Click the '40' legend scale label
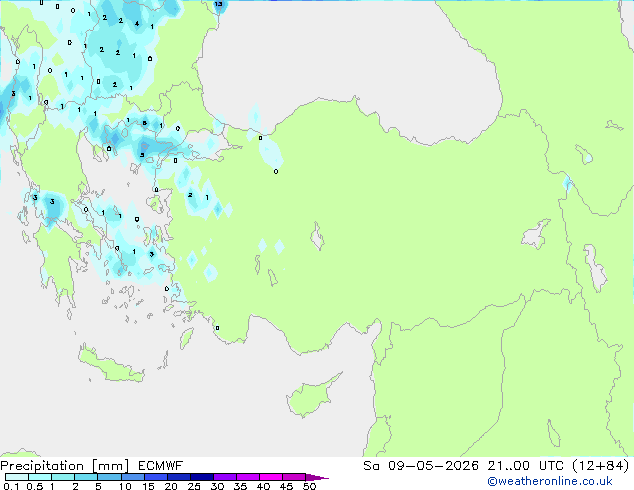This screenshot has height=490, width=634. click(263, 486)
